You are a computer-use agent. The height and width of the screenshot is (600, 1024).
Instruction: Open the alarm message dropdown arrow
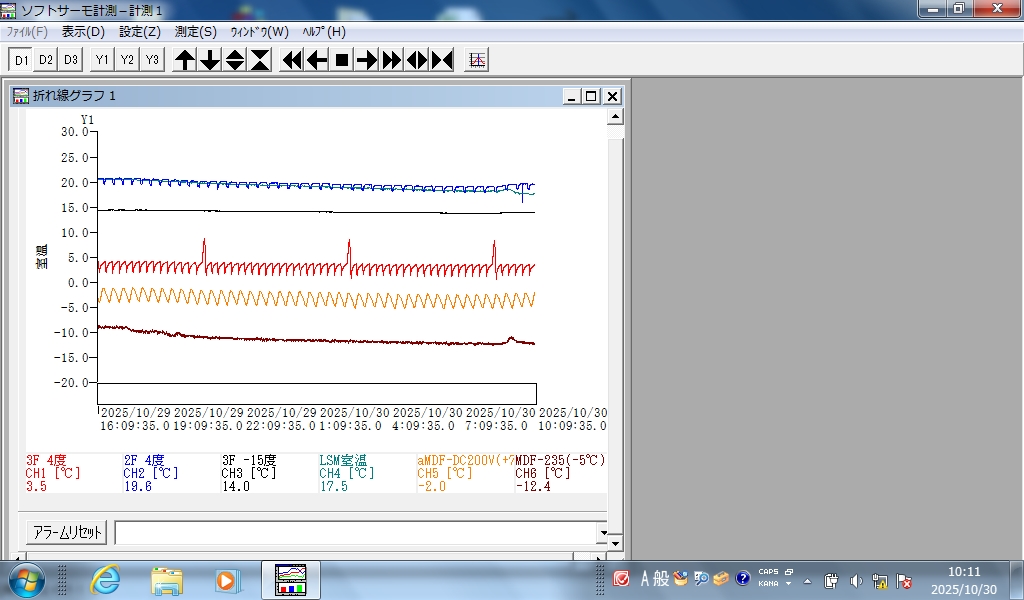pyautogui.click(x=602, y=533)
